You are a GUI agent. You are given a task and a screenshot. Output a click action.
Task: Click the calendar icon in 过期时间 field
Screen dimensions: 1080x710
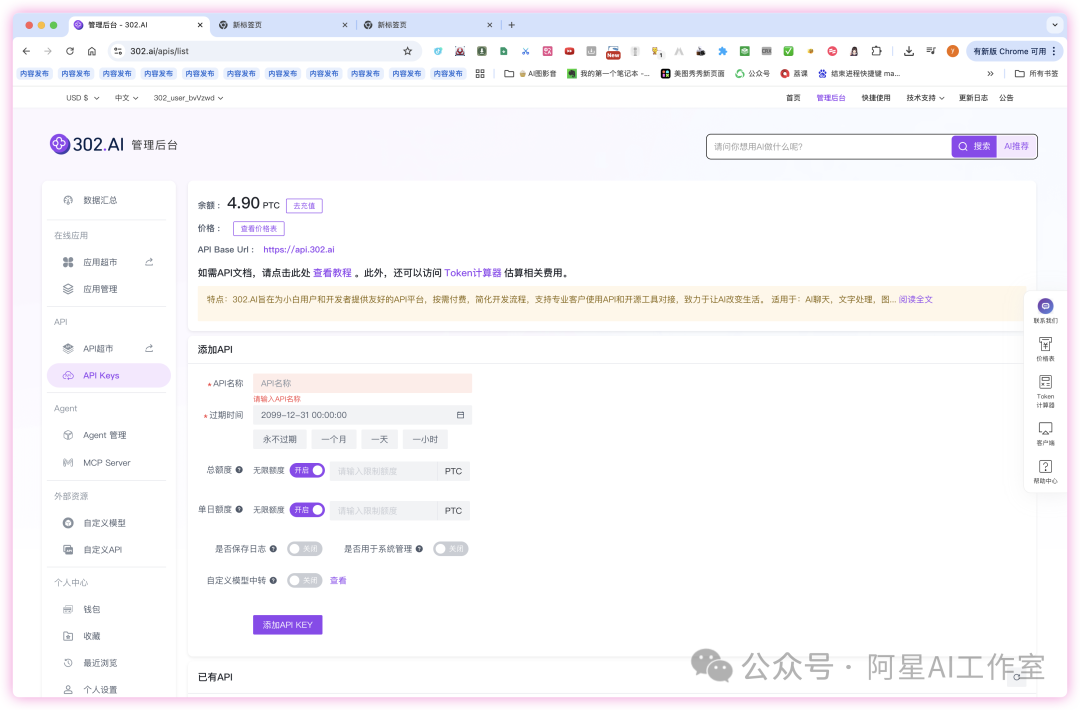460,415
